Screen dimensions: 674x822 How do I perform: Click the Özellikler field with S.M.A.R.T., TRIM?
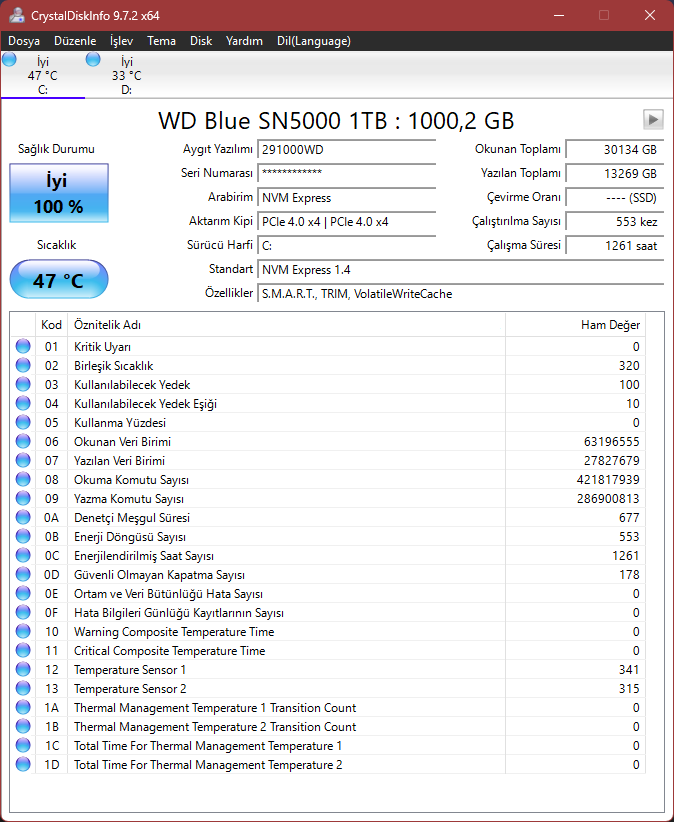[460, 294]
